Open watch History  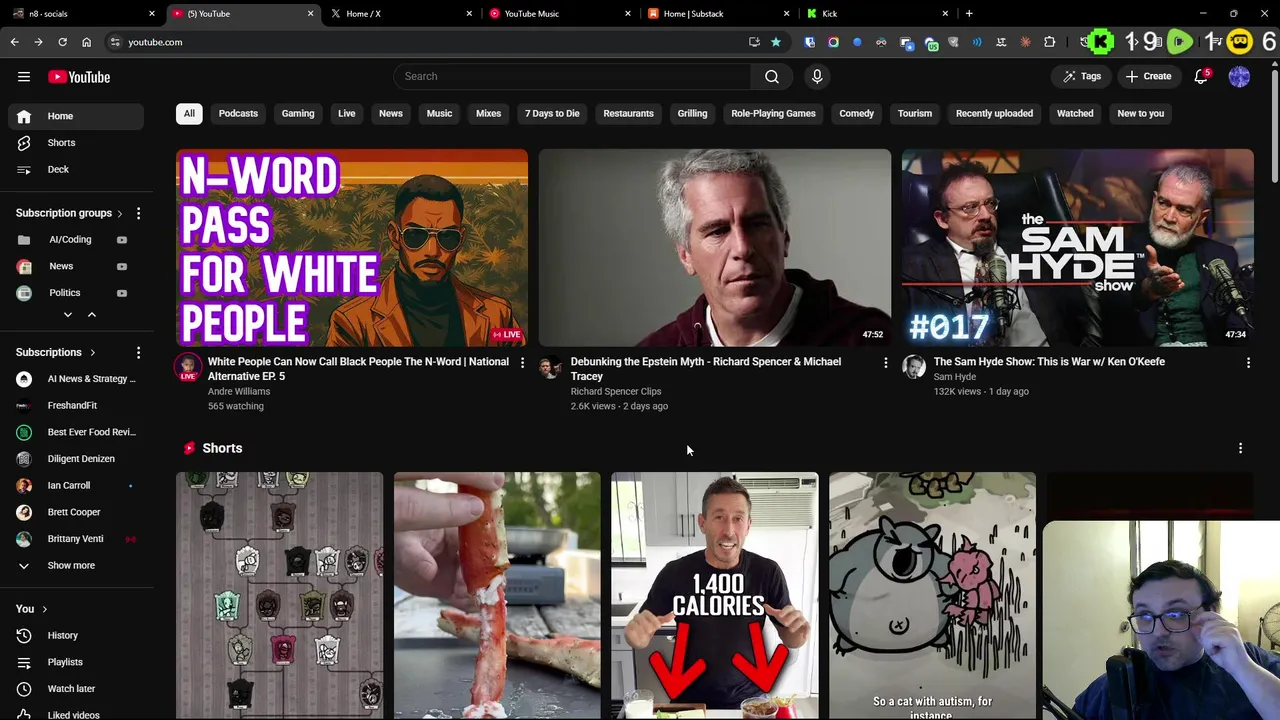[x=76, y=635]
